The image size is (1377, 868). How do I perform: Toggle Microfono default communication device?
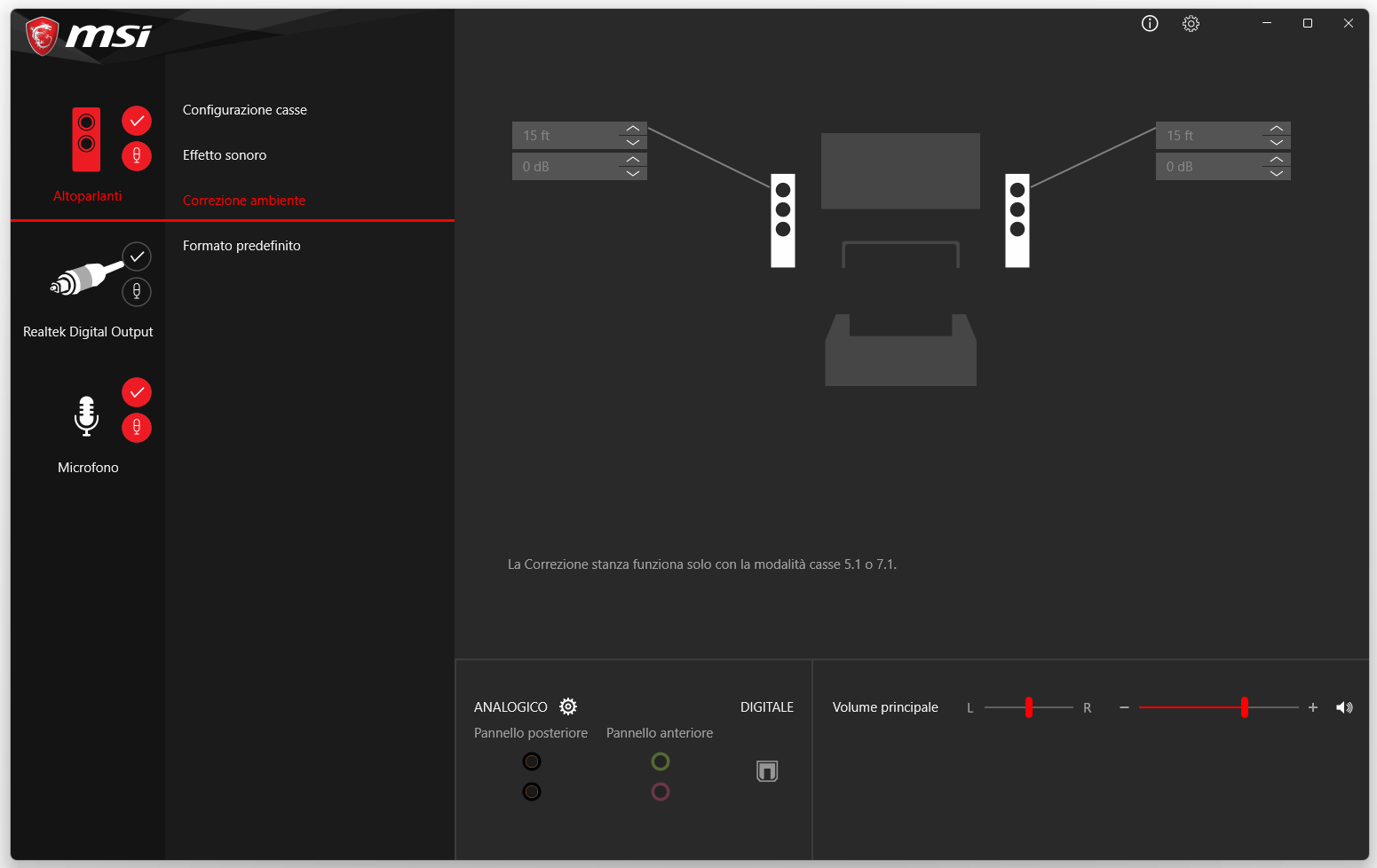click(x=137, y=428)
